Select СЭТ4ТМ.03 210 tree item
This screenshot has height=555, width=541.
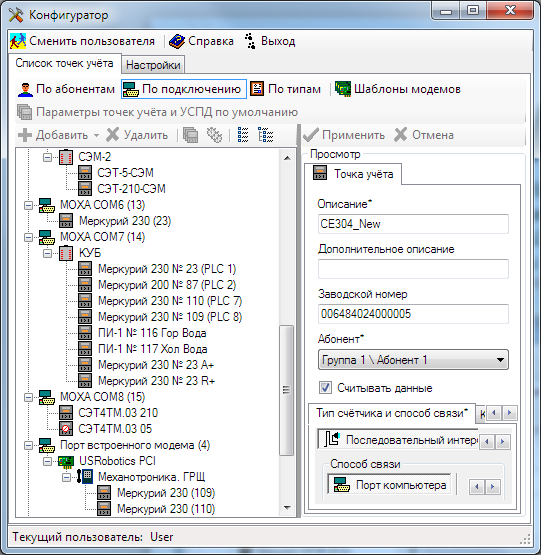(118, 413)
